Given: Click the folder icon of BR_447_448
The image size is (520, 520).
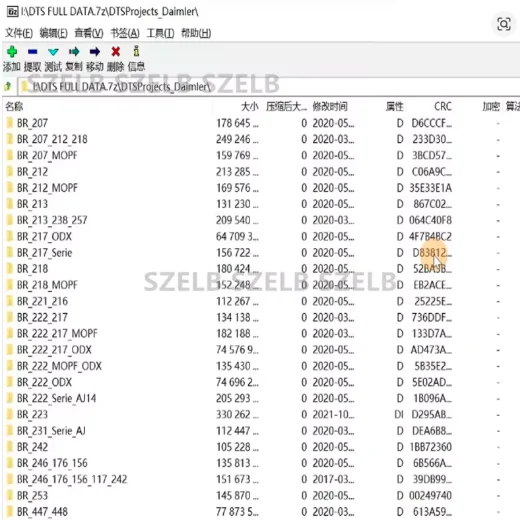Looking at the screenshot, I should point(10,511).
